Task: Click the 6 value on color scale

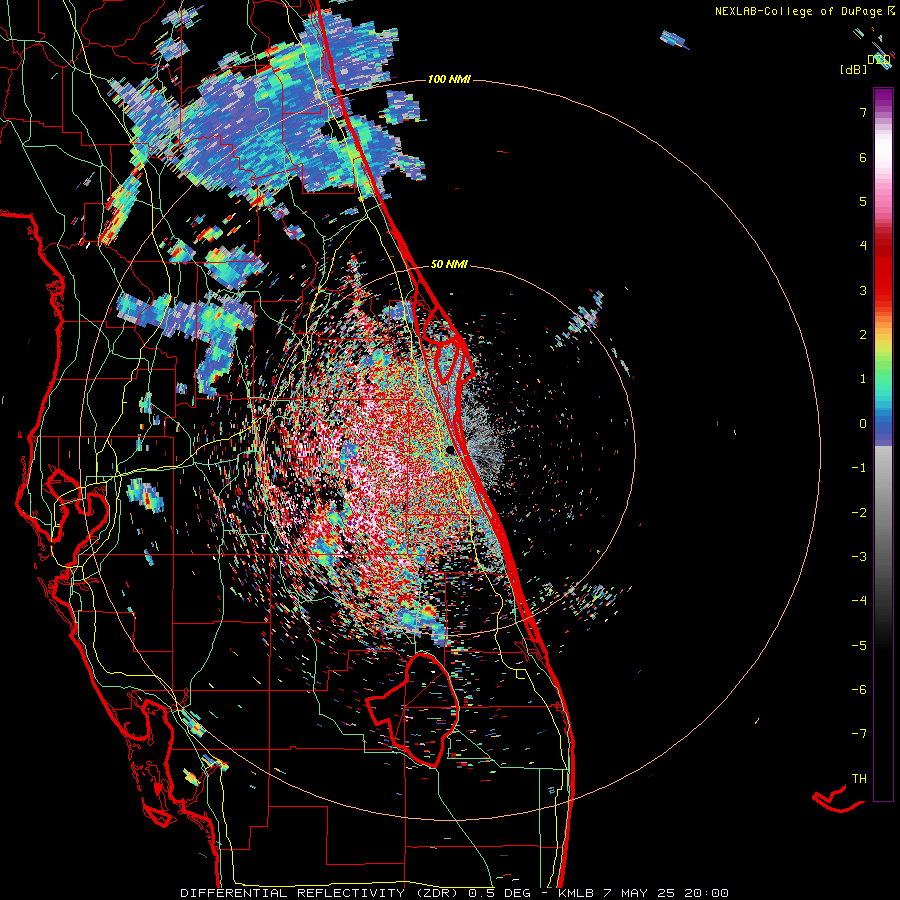Action: tap(863, 157)
